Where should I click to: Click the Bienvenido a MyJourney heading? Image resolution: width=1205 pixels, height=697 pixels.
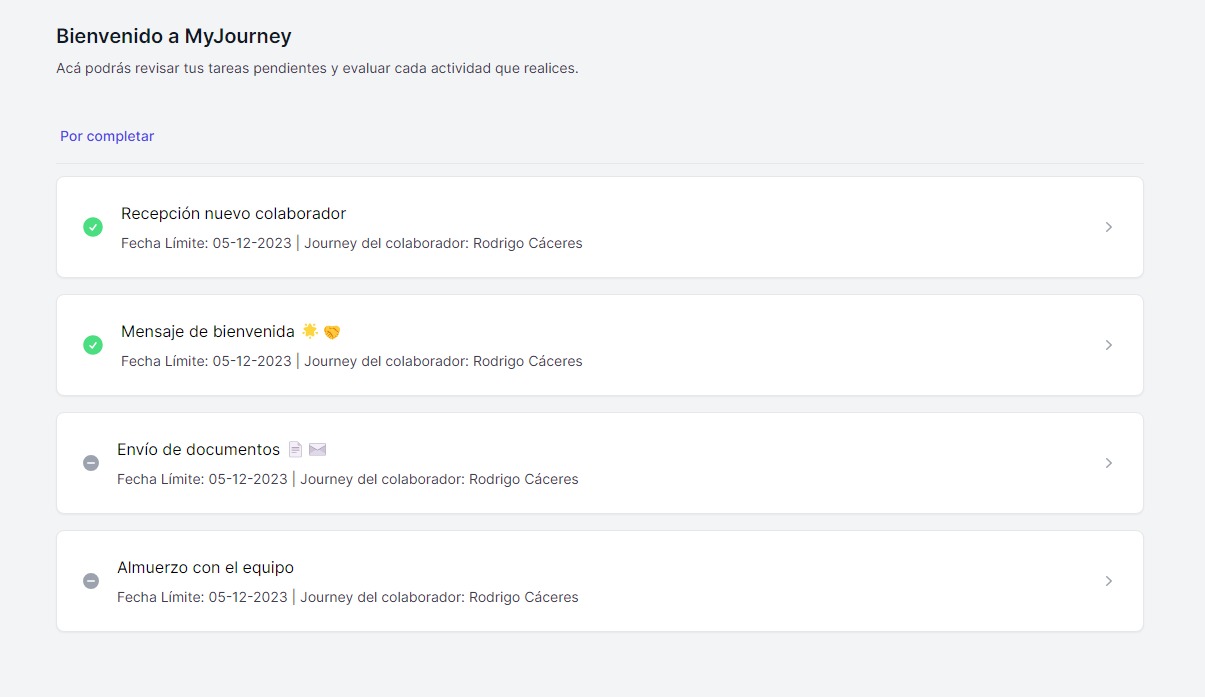click(173, 36)
